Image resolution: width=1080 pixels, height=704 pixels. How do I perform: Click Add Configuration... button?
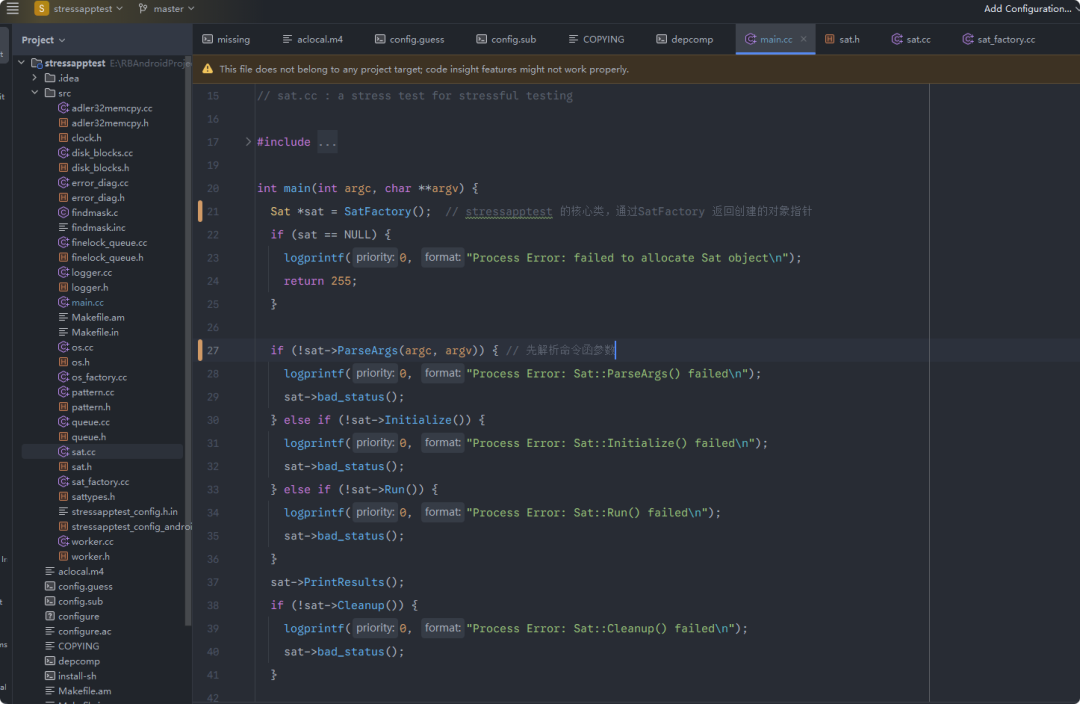click(1028, 9)
